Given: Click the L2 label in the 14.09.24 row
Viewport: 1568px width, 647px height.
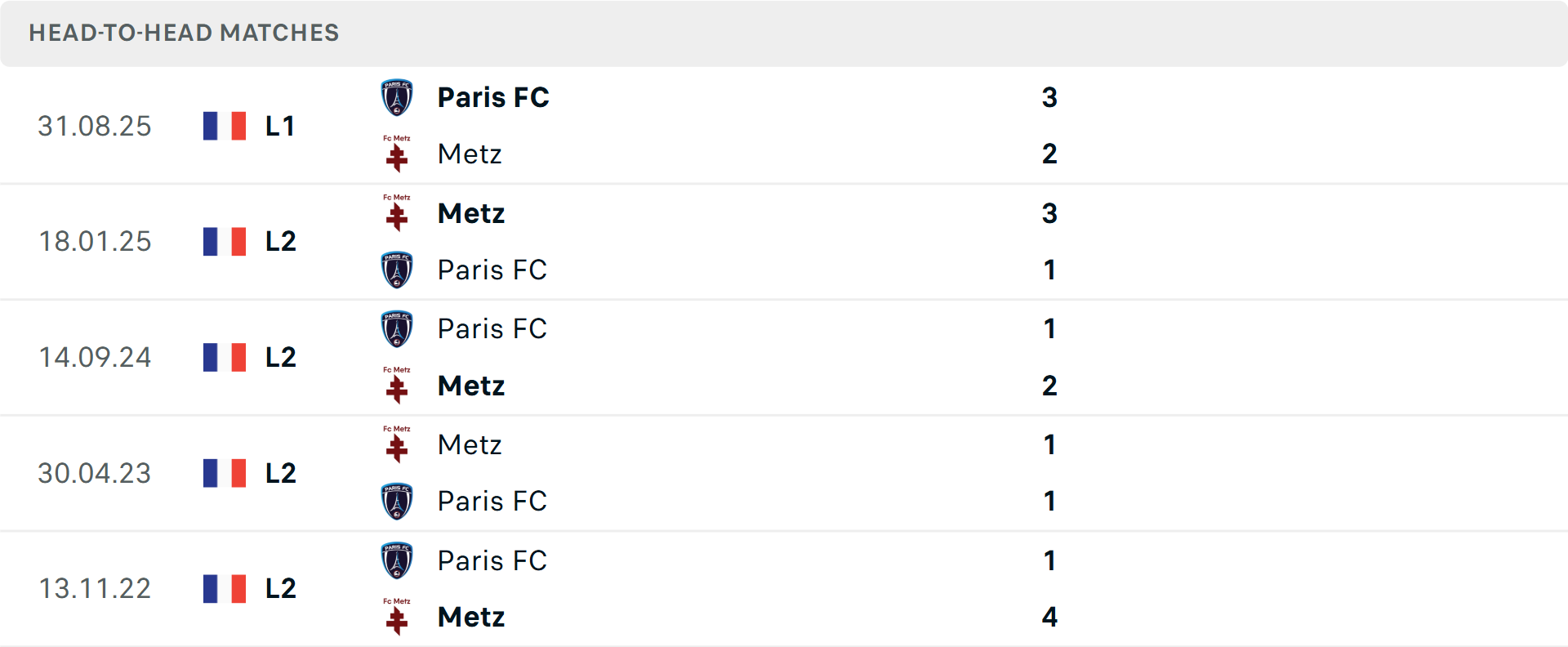Looking at the screenshot, I should pyautogui.click(x=279, y=357).
